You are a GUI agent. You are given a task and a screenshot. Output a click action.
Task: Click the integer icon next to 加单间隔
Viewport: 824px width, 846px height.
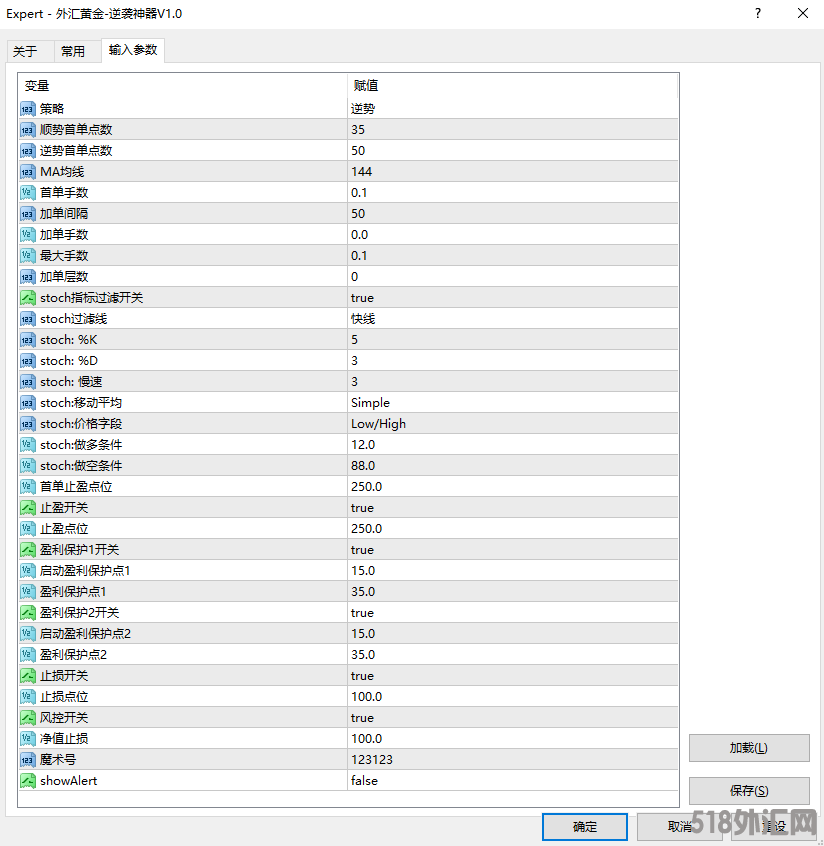[x=27, y=213]
